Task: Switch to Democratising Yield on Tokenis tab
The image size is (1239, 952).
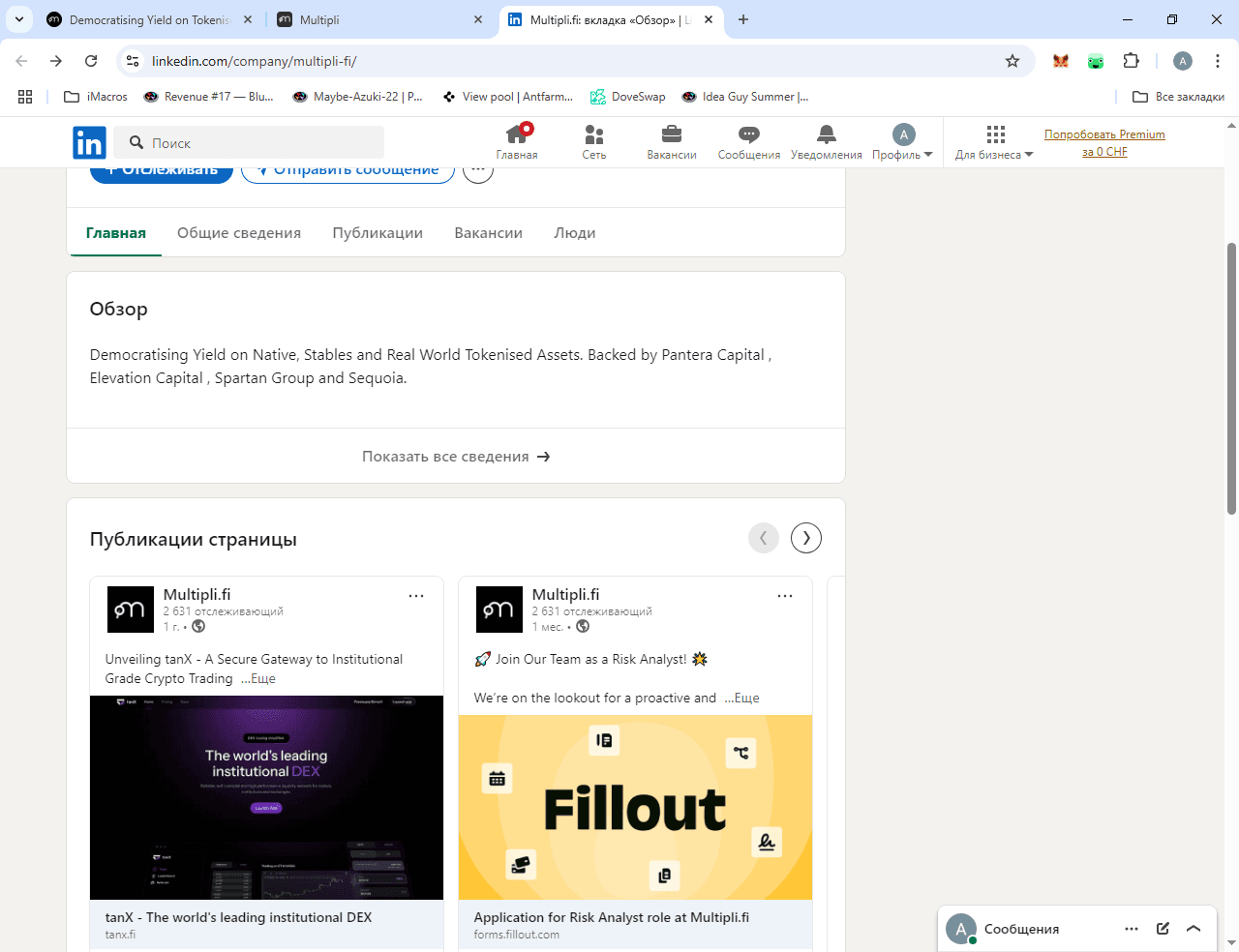Action: (150, 19)
